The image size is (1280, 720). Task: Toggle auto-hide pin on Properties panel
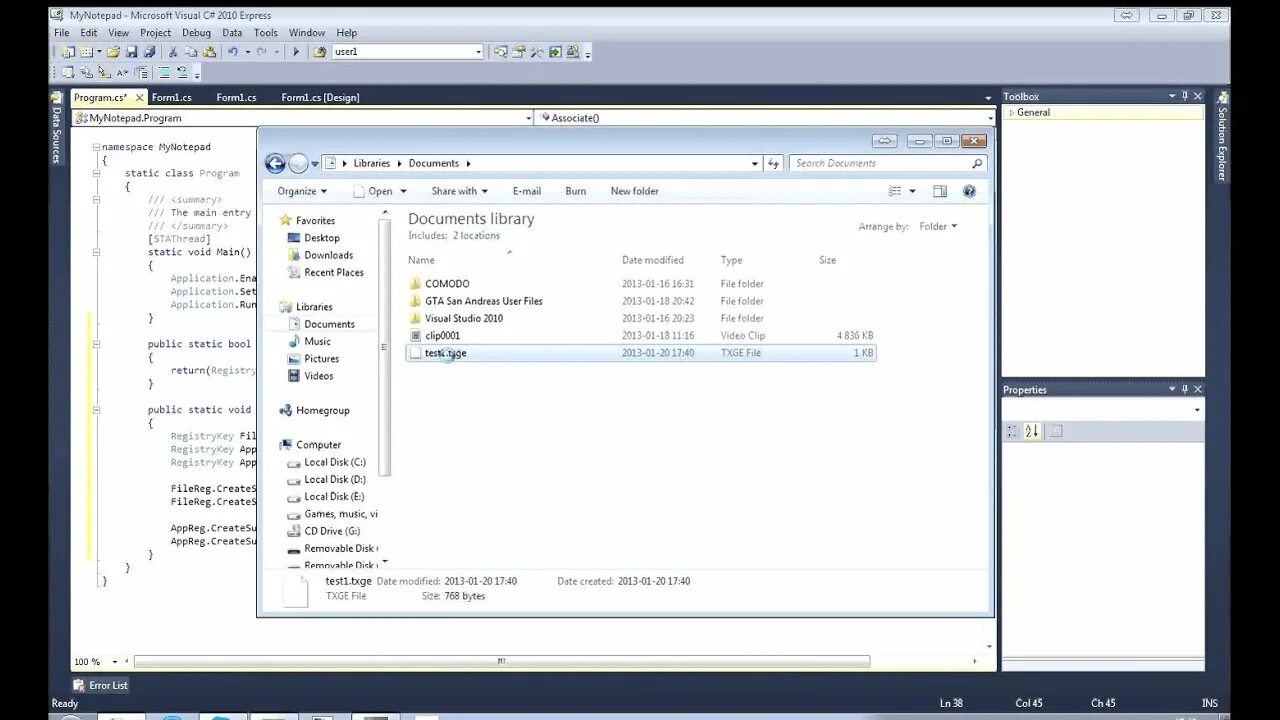1185,389
